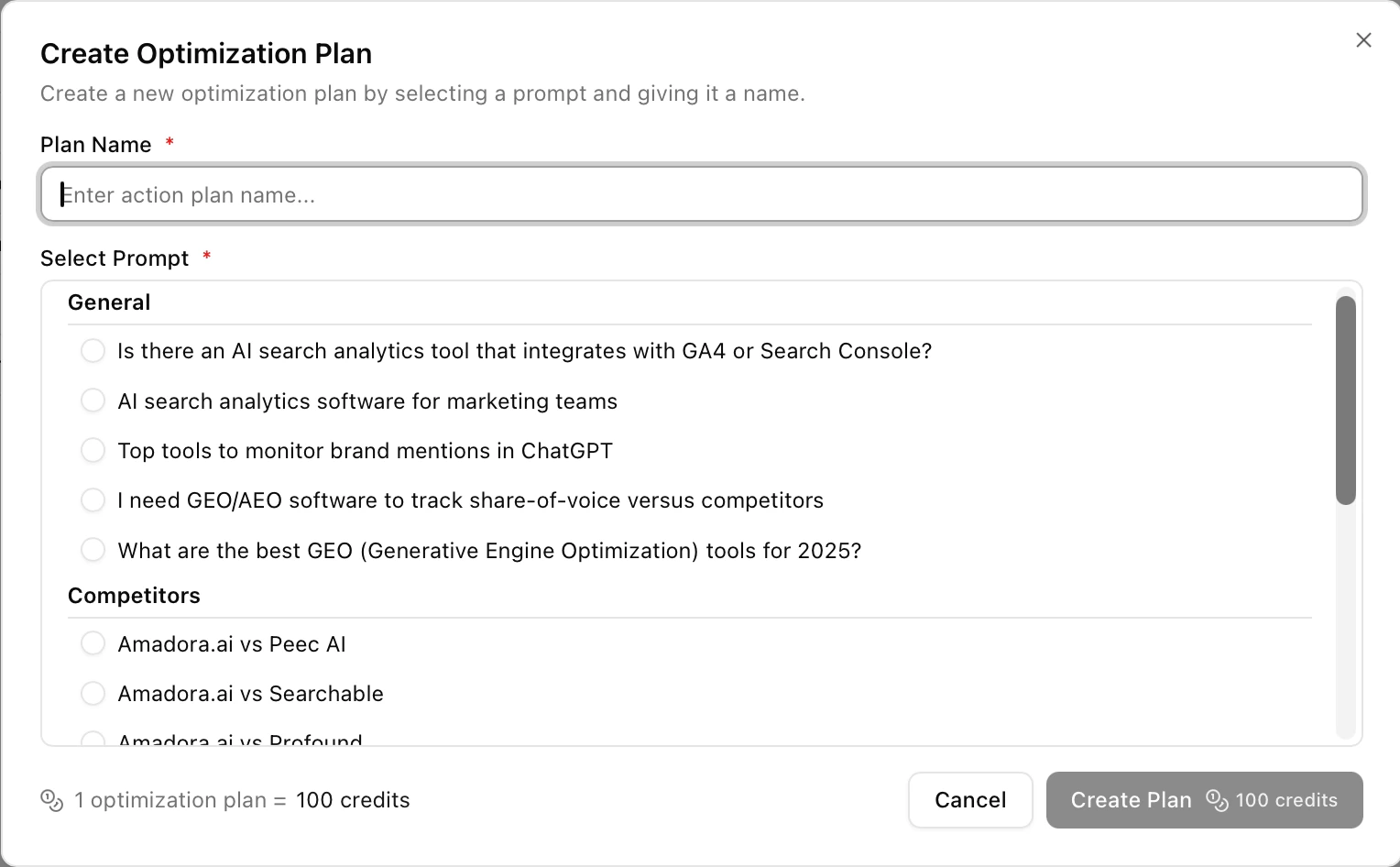This screenshot has width=1400, height=867.
Task: Click the prompt text mentioning GEO/AEO software
Action: pos(470,500)
